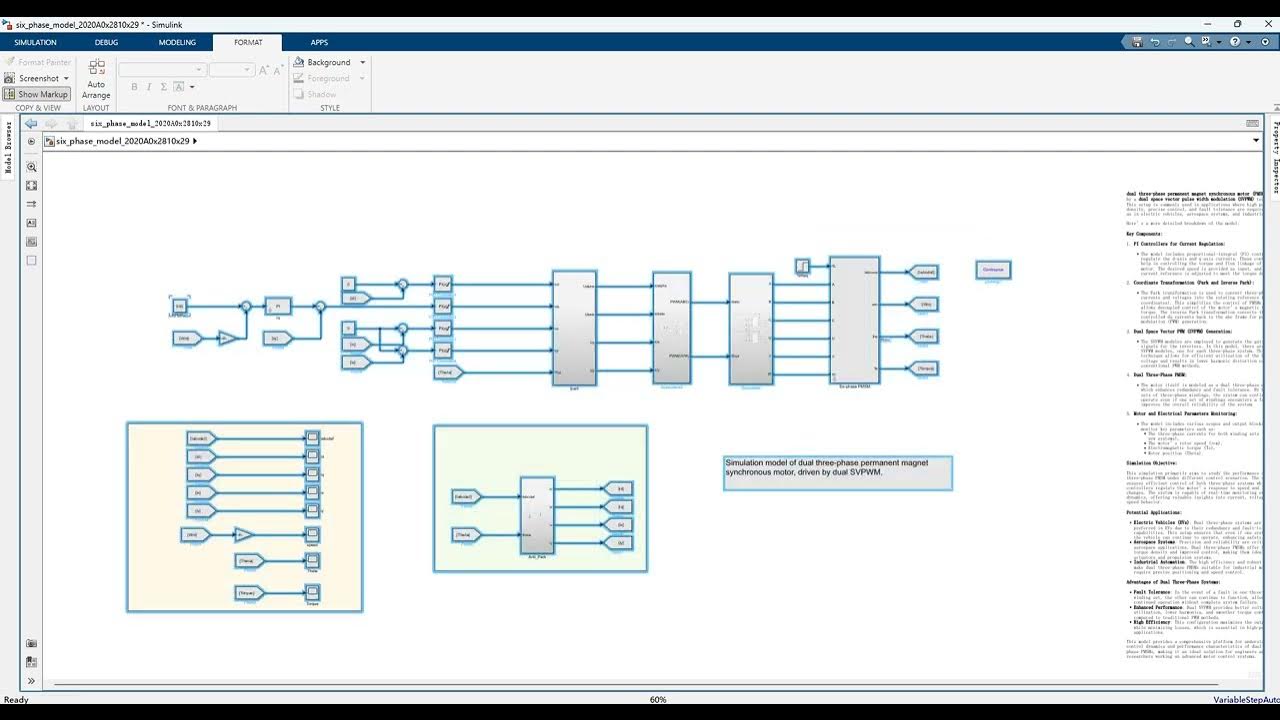Click the Area rectangle palette icon
The height and width of the screenshot is (720, 1280).
tap(31, 260)
